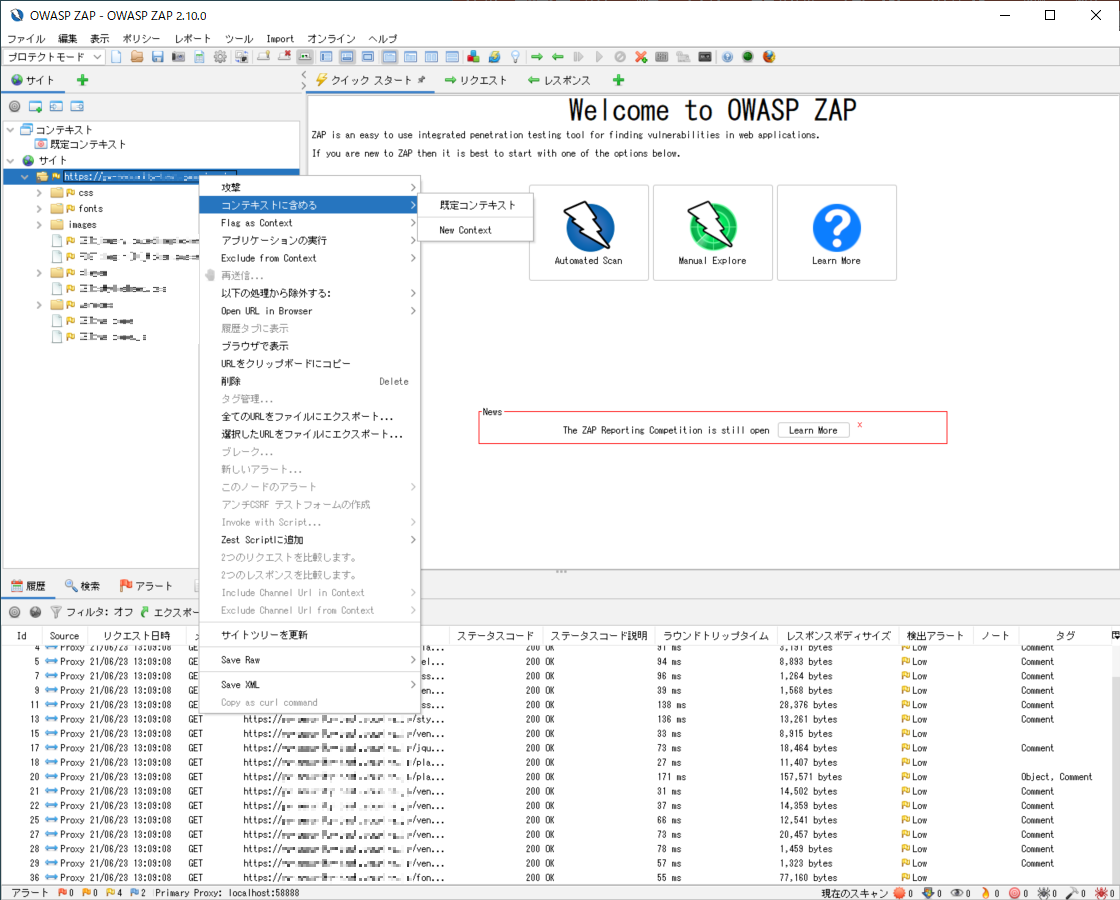Expand the images folder in site tree

click(39, 224)
